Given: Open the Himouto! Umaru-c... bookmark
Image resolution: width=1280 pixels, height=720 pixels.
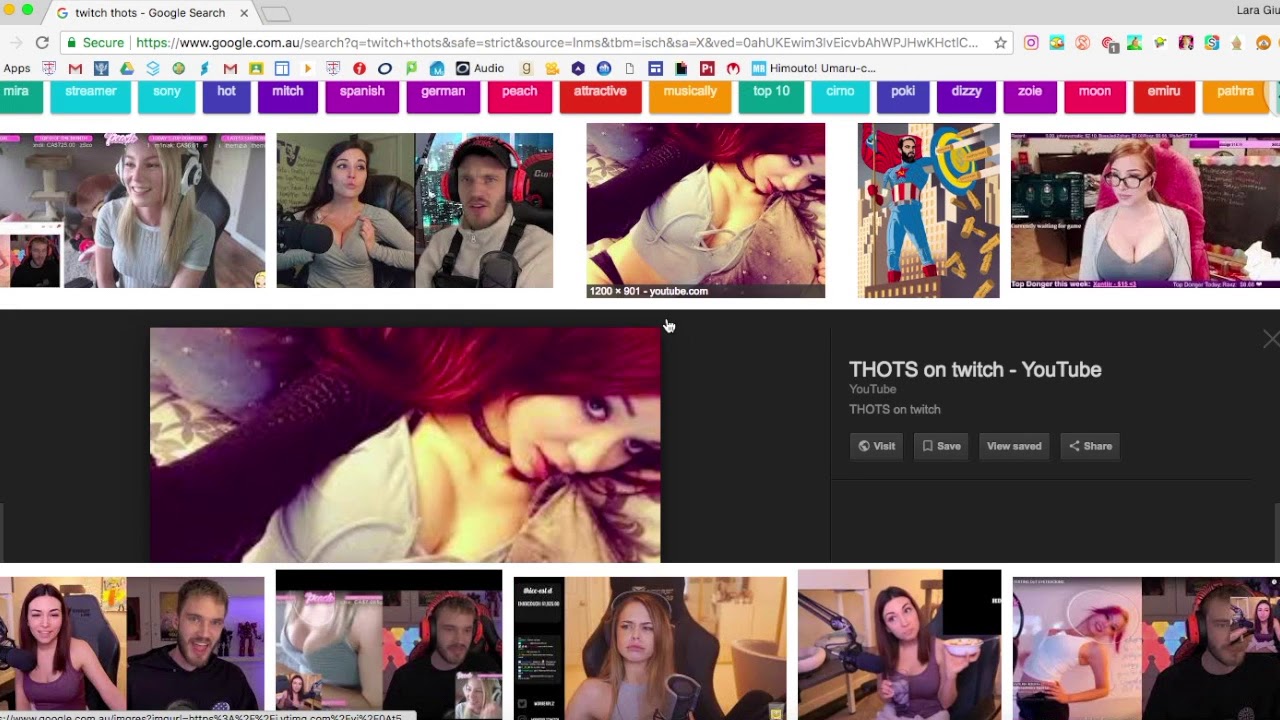Looking at the screenshot, I should pyautogui.click(x=813, y=68).
